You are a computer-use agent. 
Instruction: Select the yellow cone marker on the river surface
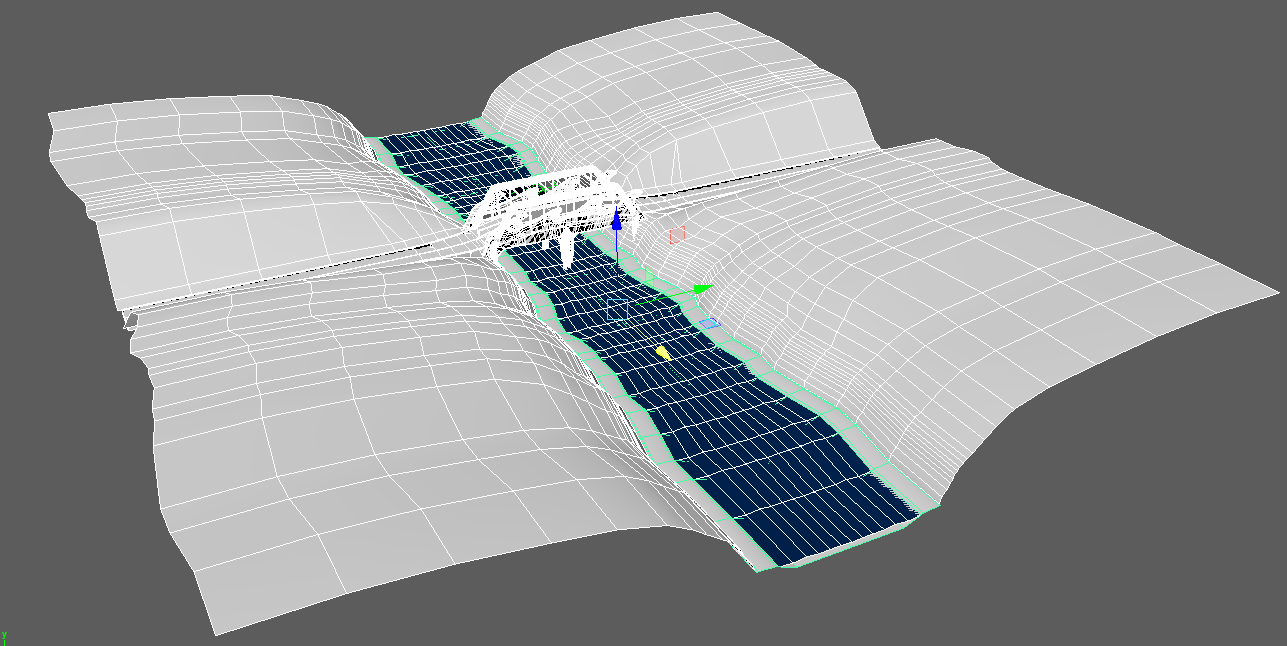coord(663,352)
